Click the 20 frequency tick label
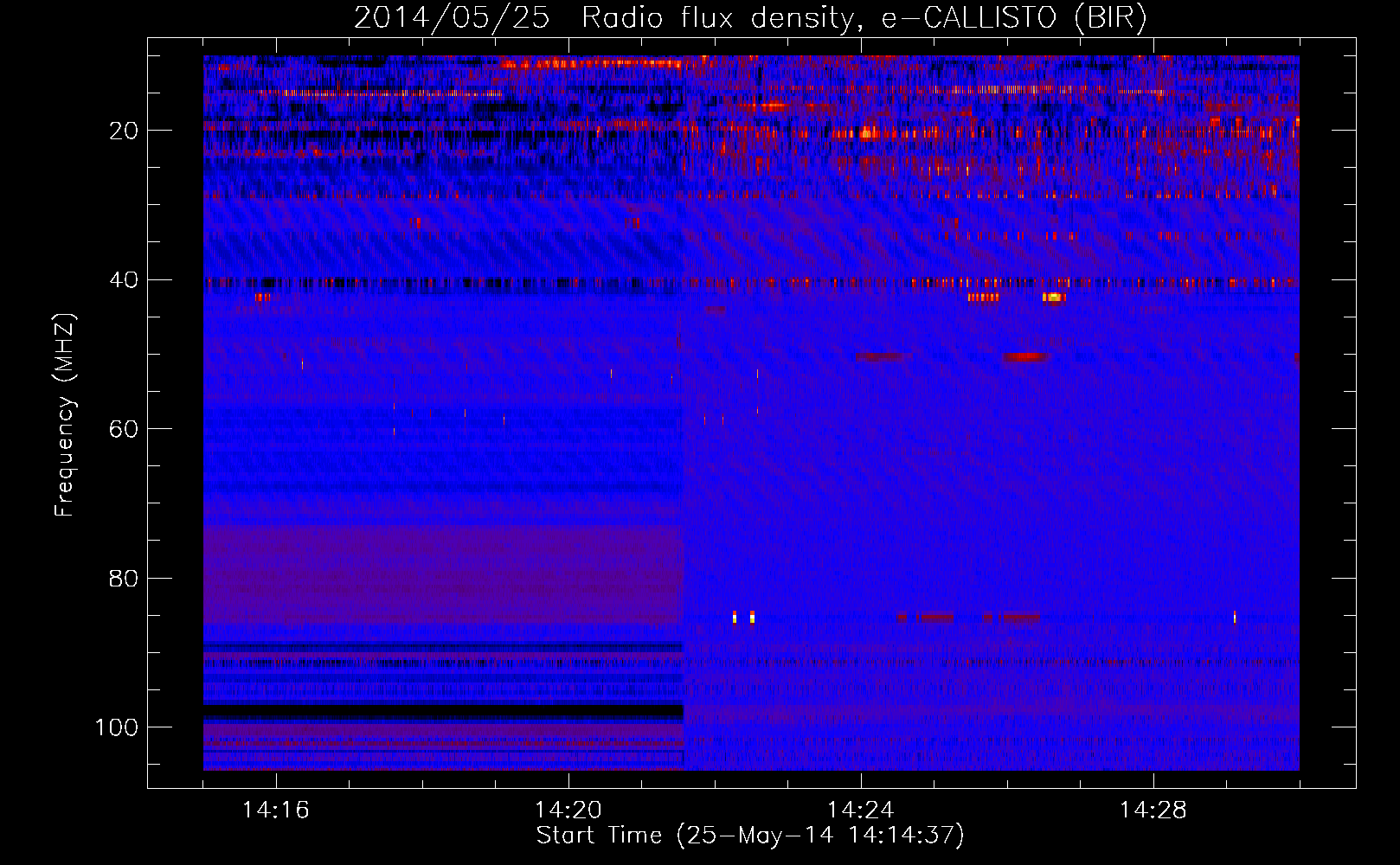Viewport: 1400px width, 865px height. (x=124, y=131)
